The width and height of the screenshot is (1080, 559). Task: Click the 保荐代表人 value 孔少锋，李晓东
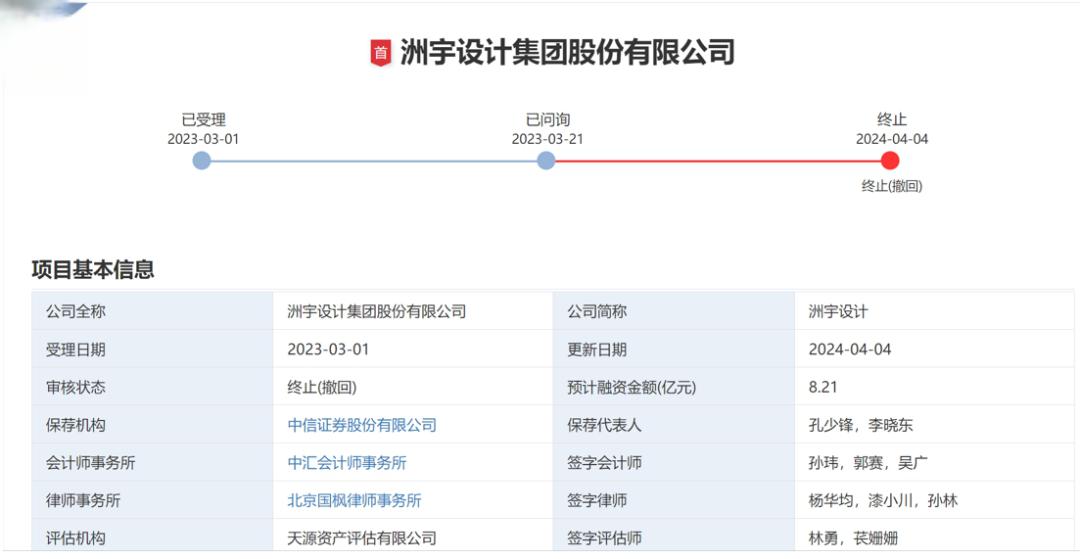[861, 425]
